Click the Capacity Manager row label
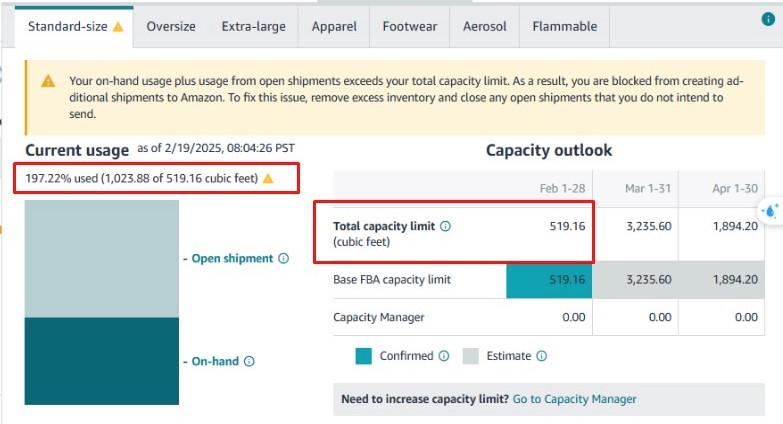This screenshot has width=783, height=424. (379, 317)
